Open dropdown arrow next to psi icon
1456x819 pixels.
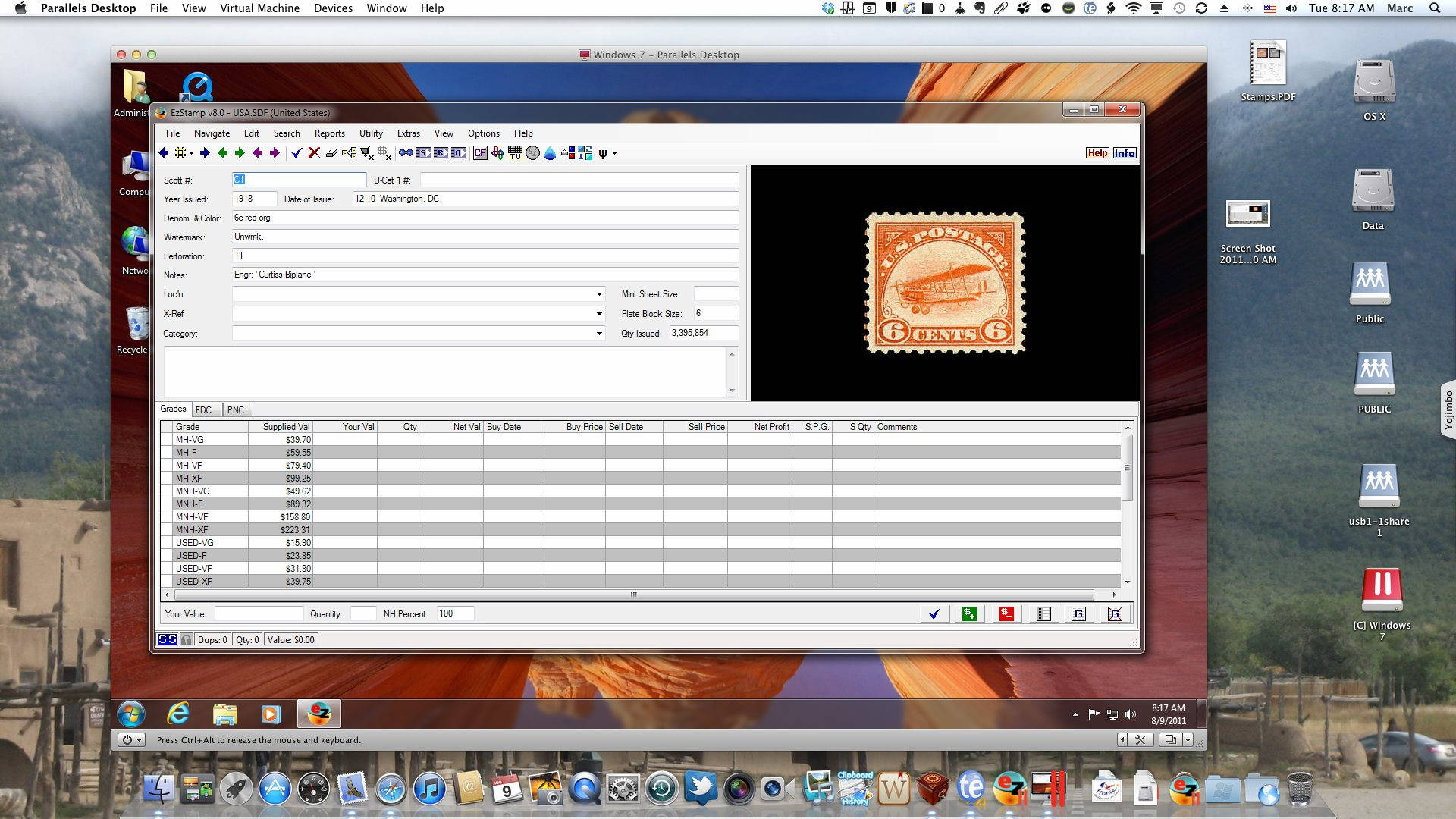614,153
